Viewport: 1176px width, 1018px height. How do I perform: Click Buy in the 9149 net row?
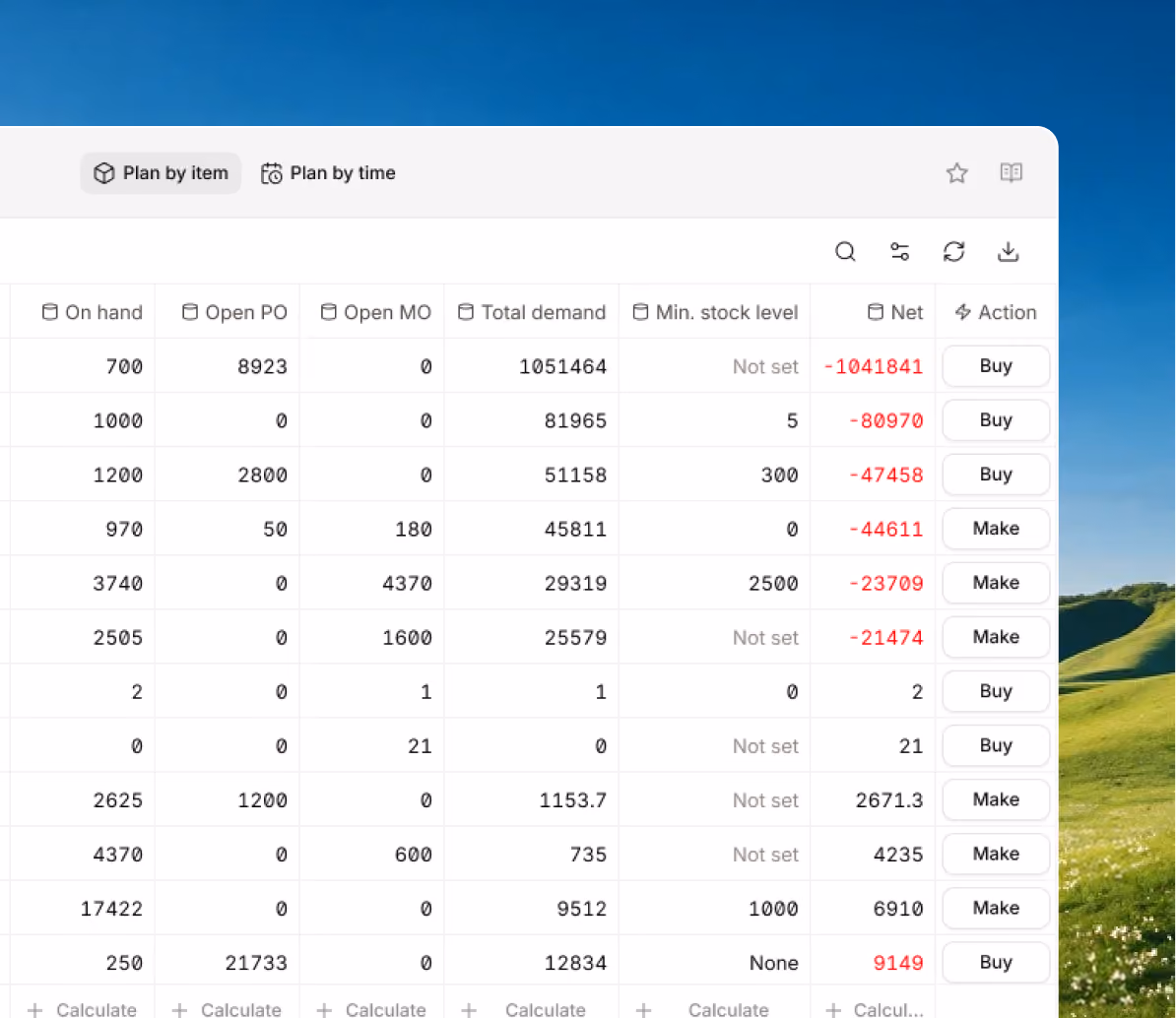pyautogui.click(x=995, y=962)
